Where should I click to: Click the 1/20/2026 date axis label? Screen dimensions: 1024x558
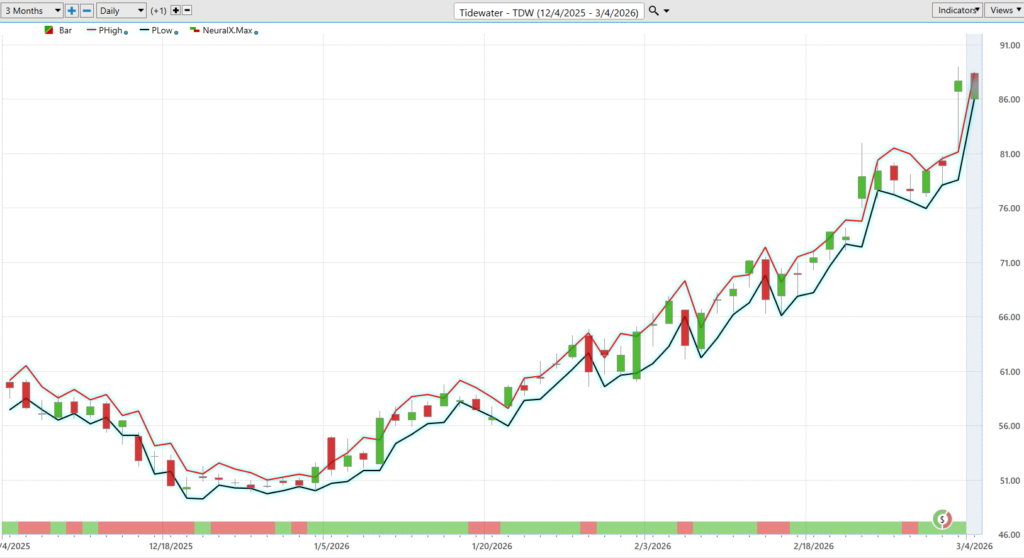point(492,546)
